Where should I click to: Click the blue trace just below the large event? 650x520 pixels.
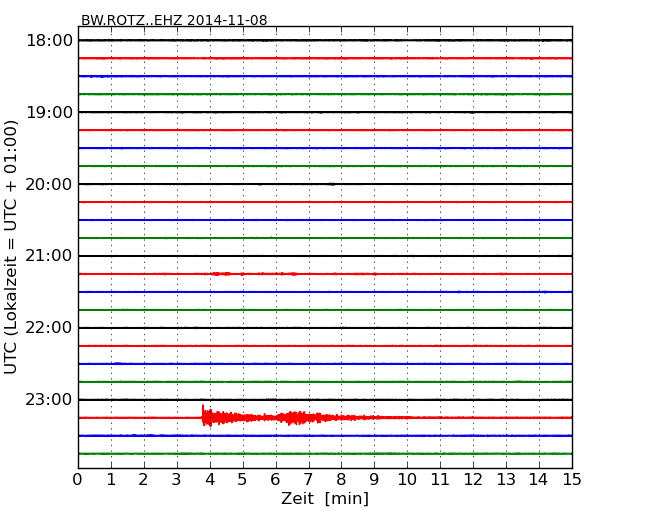pyautogui.click(x=325, y=436)
